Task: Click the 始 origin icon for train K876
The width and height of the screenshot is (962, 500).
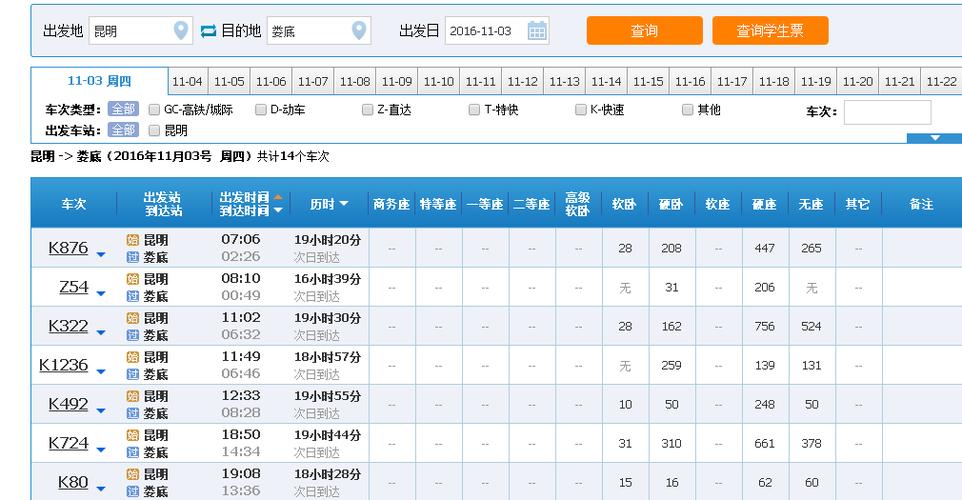Action: coord(133,240)
